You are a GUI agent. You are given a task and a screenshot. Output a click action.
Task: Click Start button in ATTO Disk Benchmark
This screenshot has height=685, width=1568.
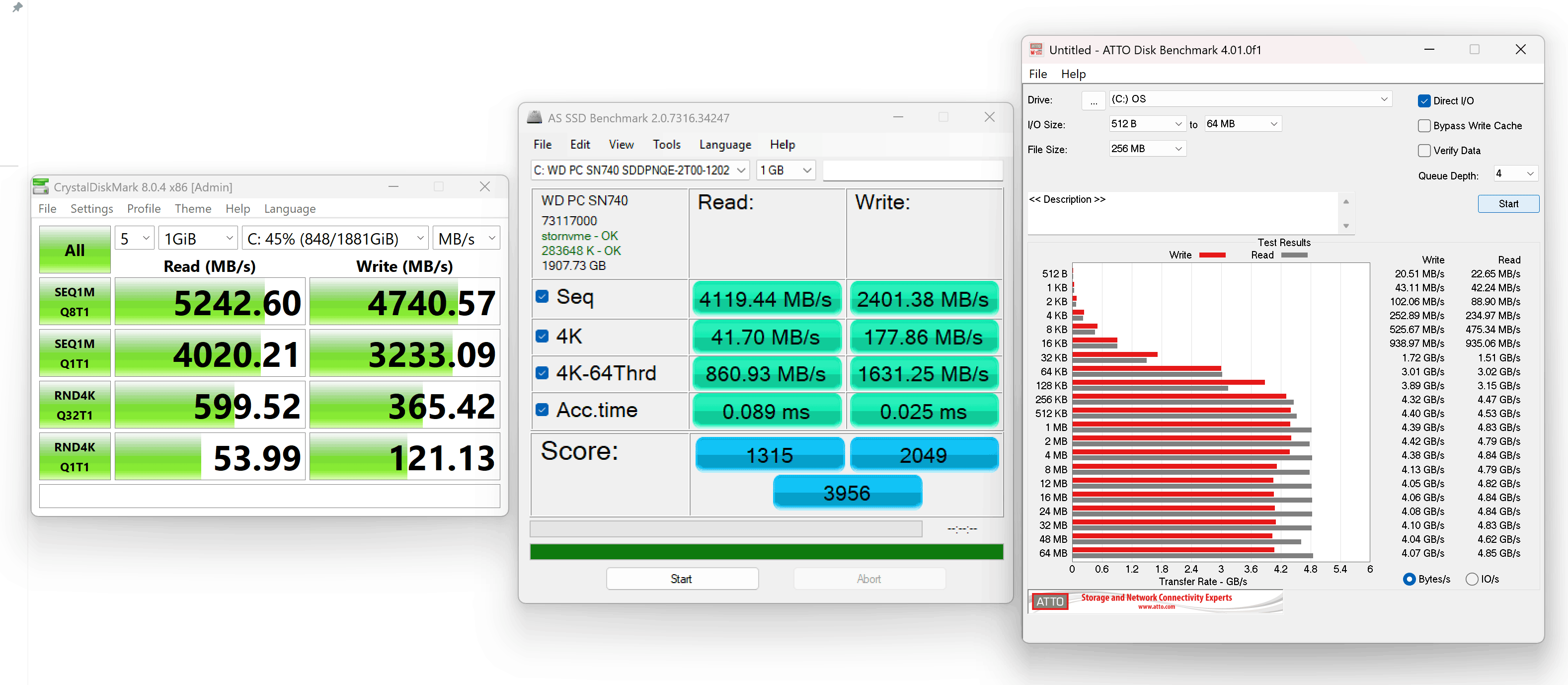click(x=1508, y=203)
